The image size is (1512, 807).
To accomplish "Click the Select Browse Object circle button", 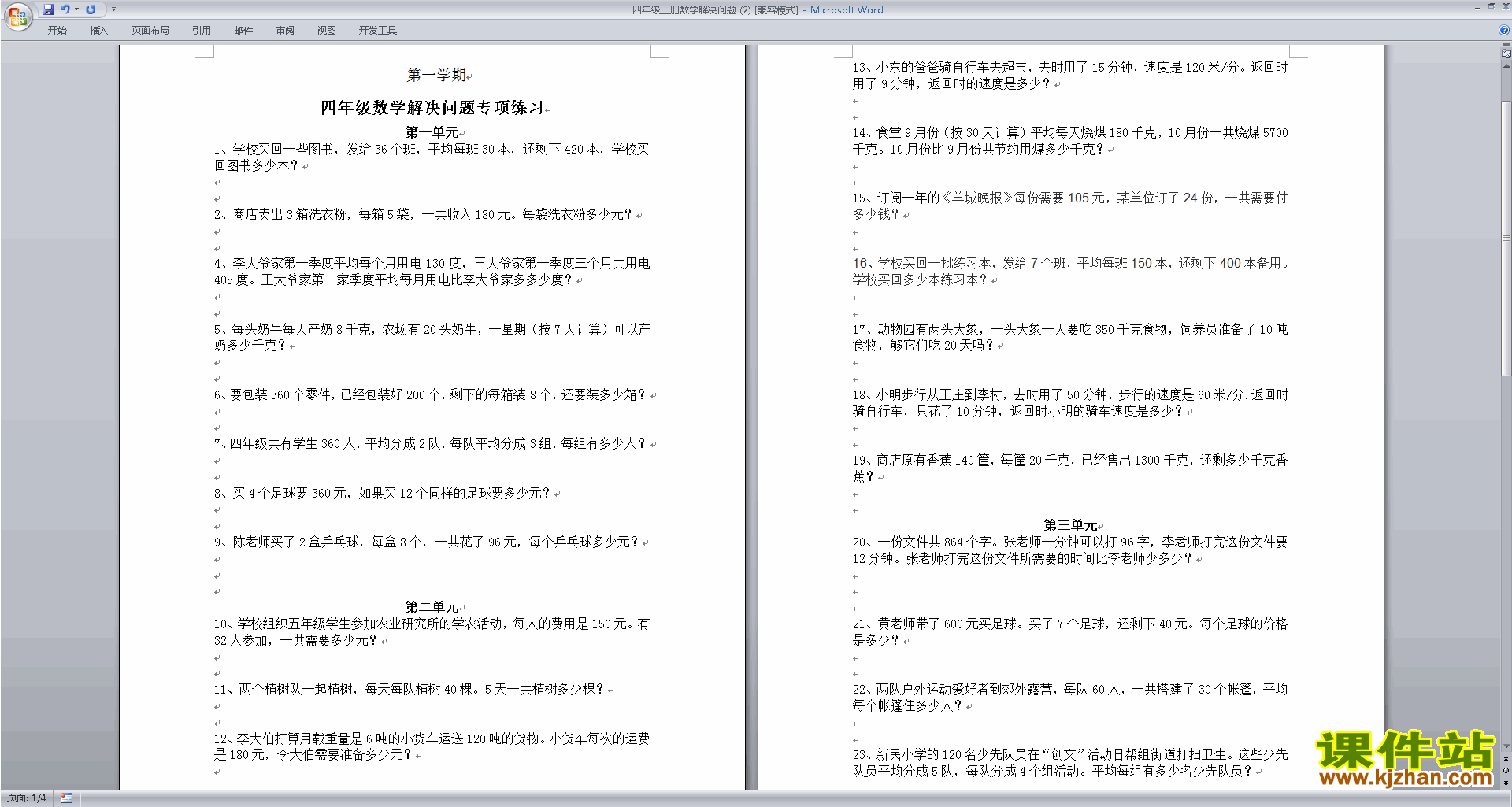I will (1506, 770).
